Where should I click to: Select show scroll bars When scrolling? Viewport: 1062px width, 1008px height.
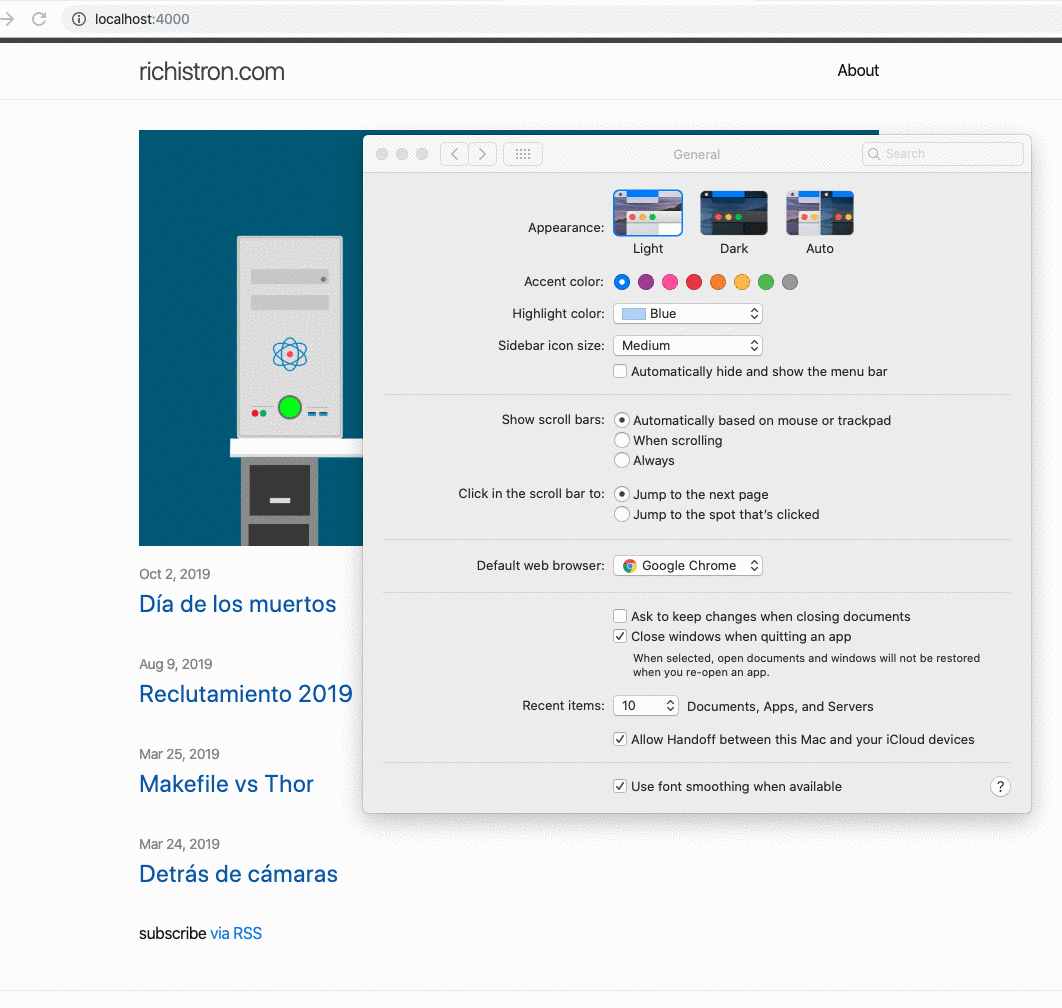[x=622, y=440]
